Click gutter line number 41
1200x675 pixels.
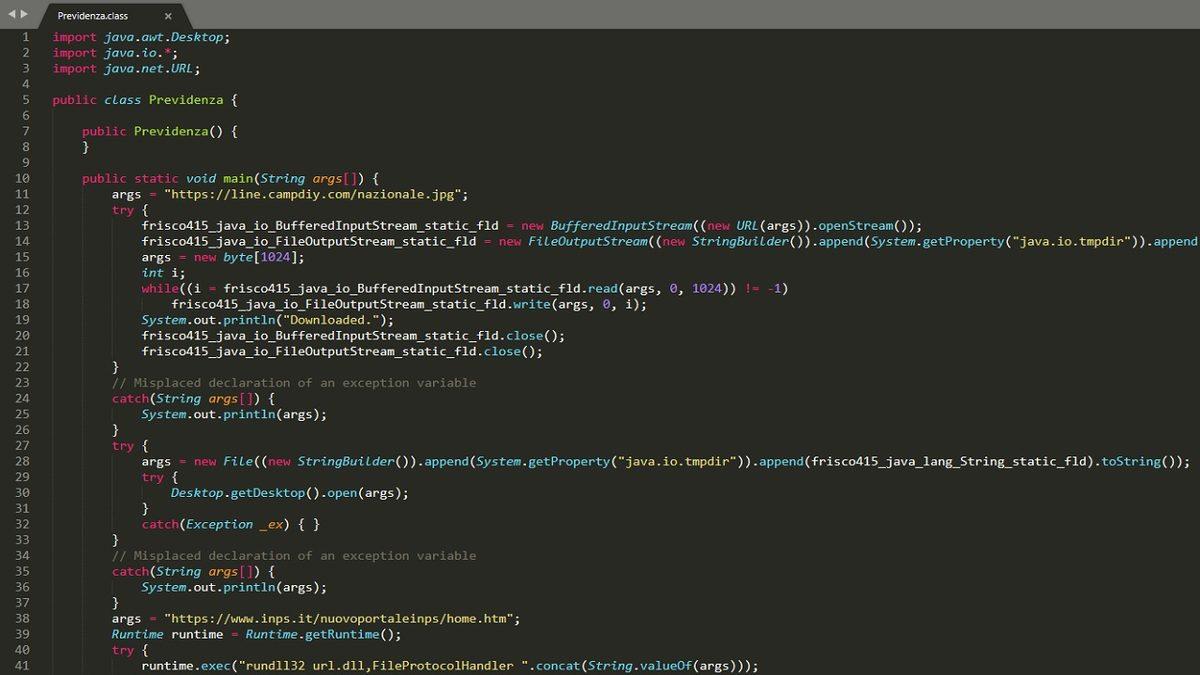coord(23,666)
